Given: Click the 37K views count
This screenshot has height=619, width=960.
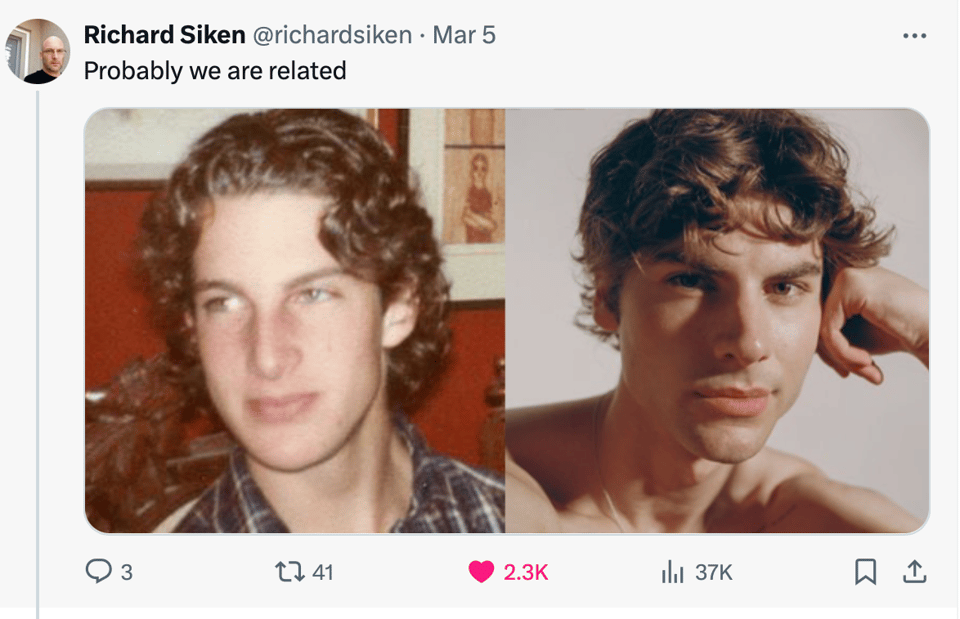Looking at the screenshot, I should point(714,572).
